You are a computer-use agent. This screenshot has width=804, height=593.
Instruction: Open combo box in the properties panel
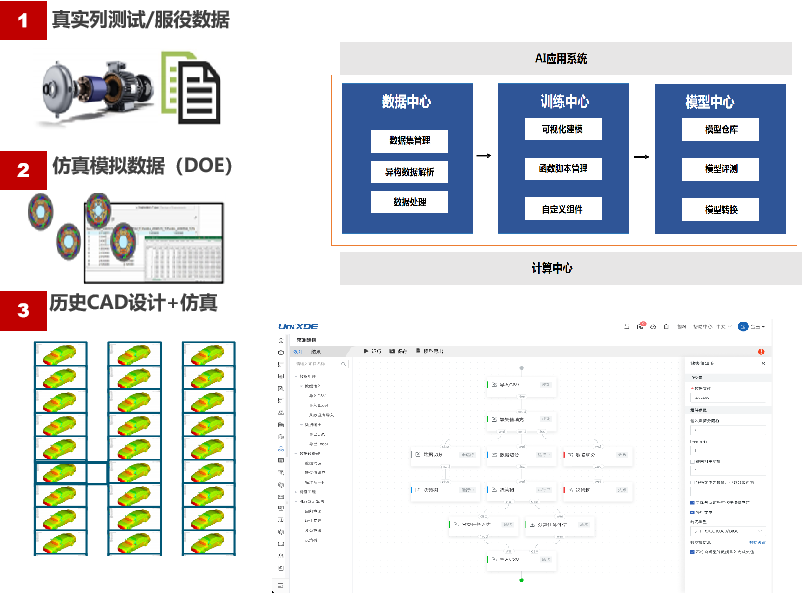[x=728, y=531]
